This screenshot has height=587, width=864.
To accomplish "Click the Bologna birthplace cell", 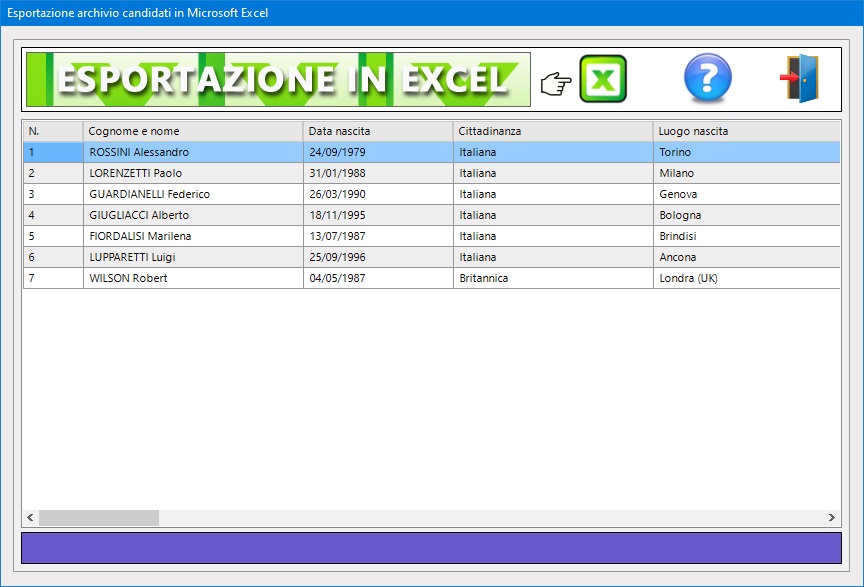I will (x=747, y=215).
